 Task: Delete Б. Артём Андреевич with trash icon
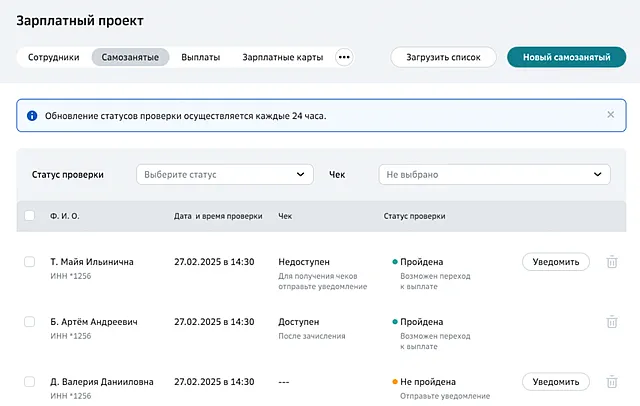click(x=611, y=322)
